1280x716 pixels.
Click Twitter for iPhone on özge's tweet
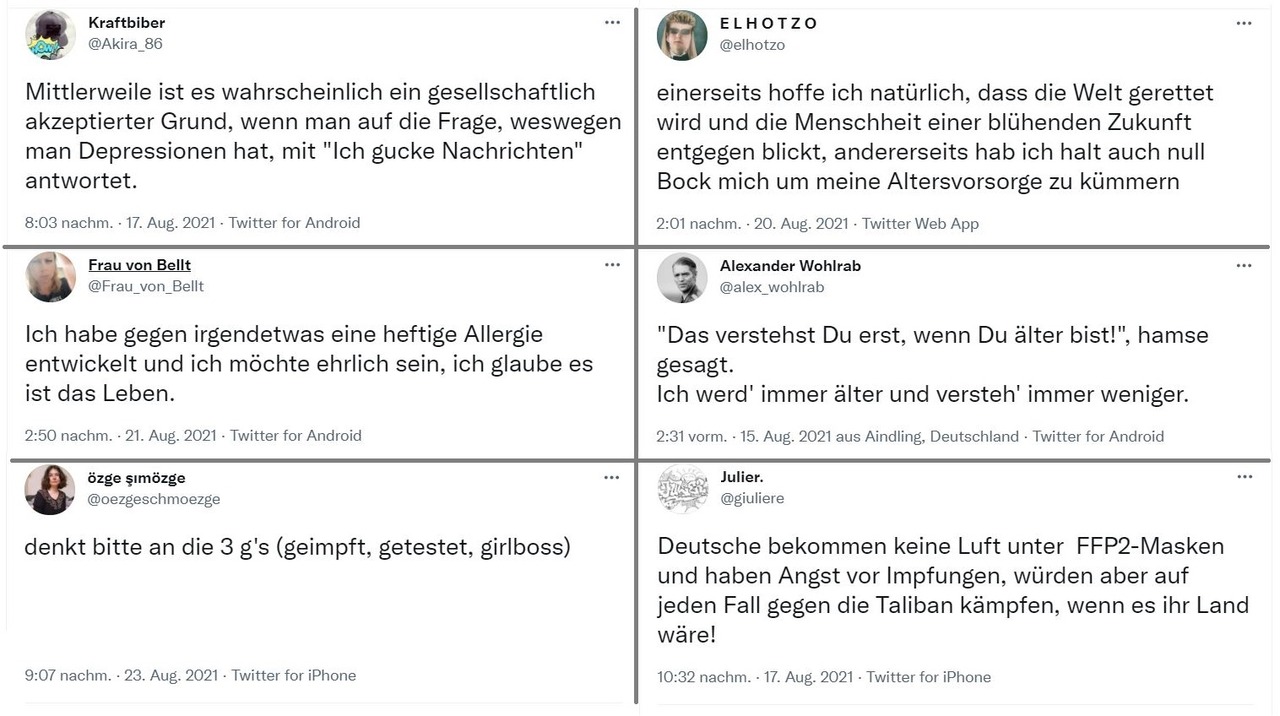[294, 676]
